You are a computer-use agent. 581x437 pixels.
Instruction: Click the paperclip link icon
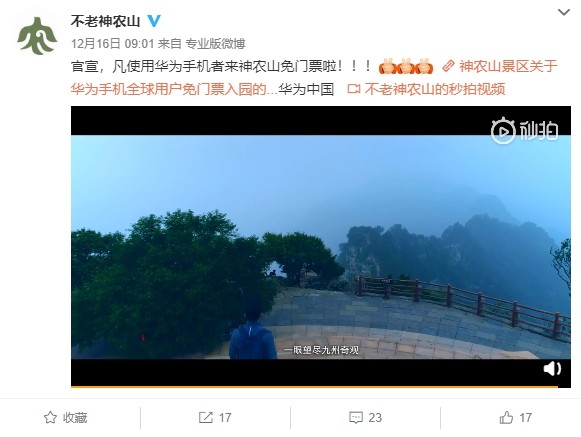448,66
